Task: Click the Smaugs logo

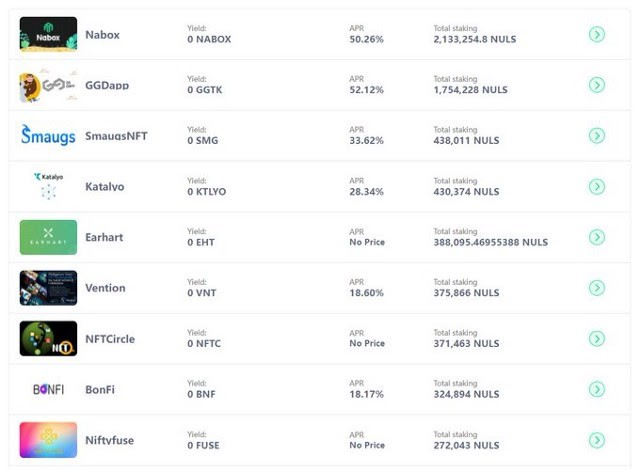Action: (x=48, y=135)
